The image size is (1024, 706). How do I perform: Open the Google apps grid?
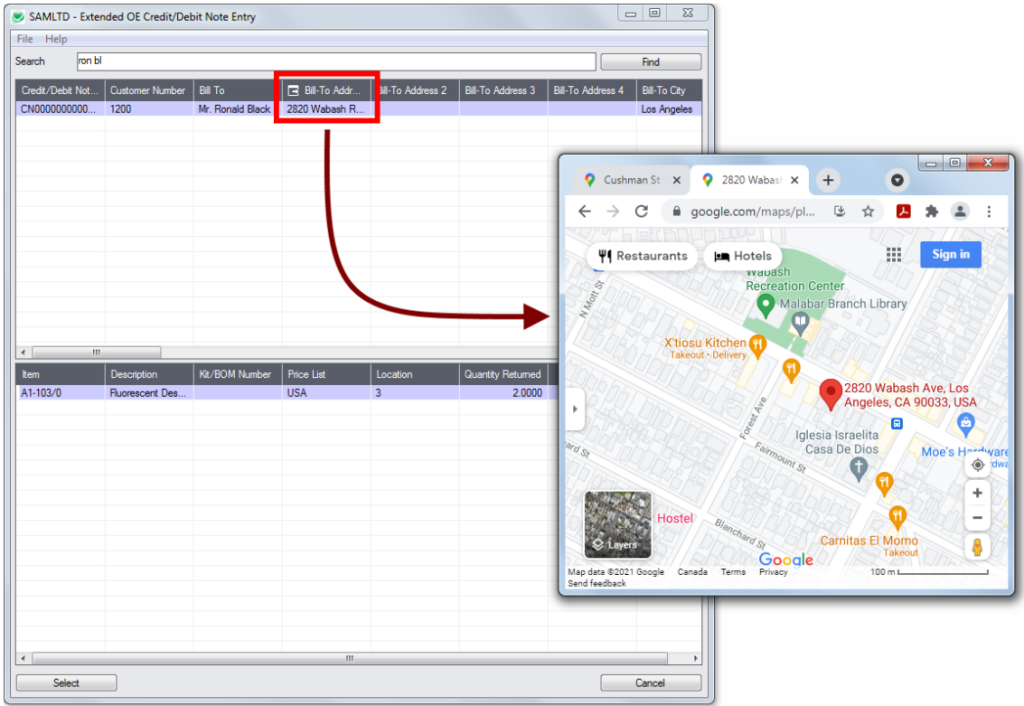[x=893, y=255]
